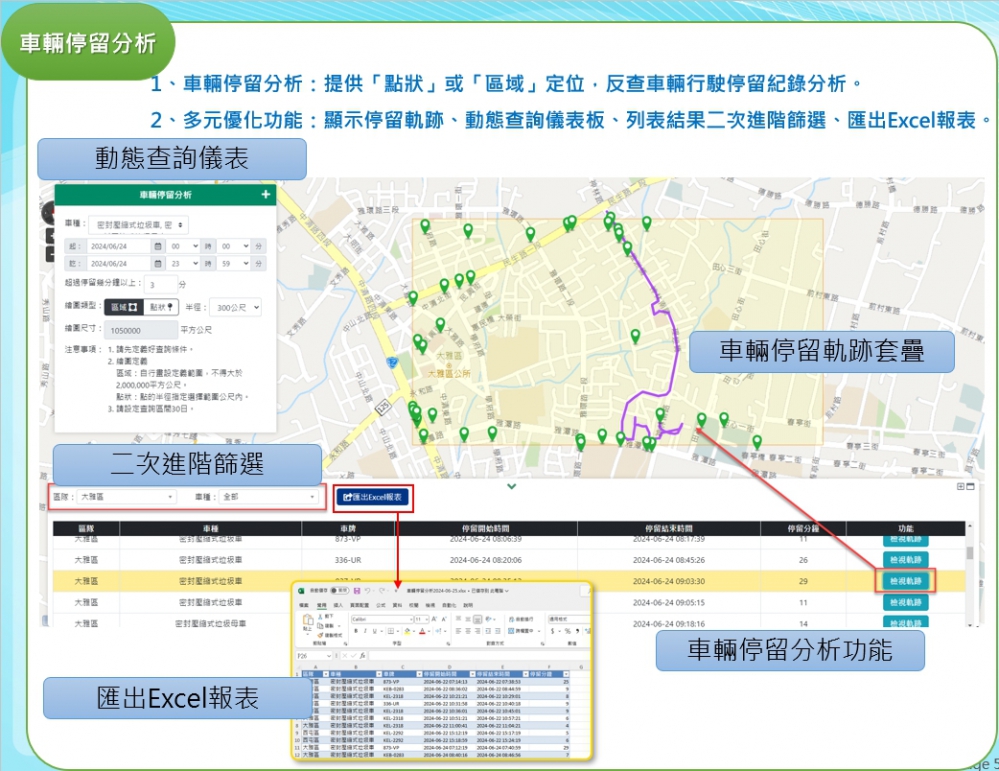Click 檢視軌跡 in the highlighted yellow row
This screenshot has height=771, width=999.
(905, 580)
